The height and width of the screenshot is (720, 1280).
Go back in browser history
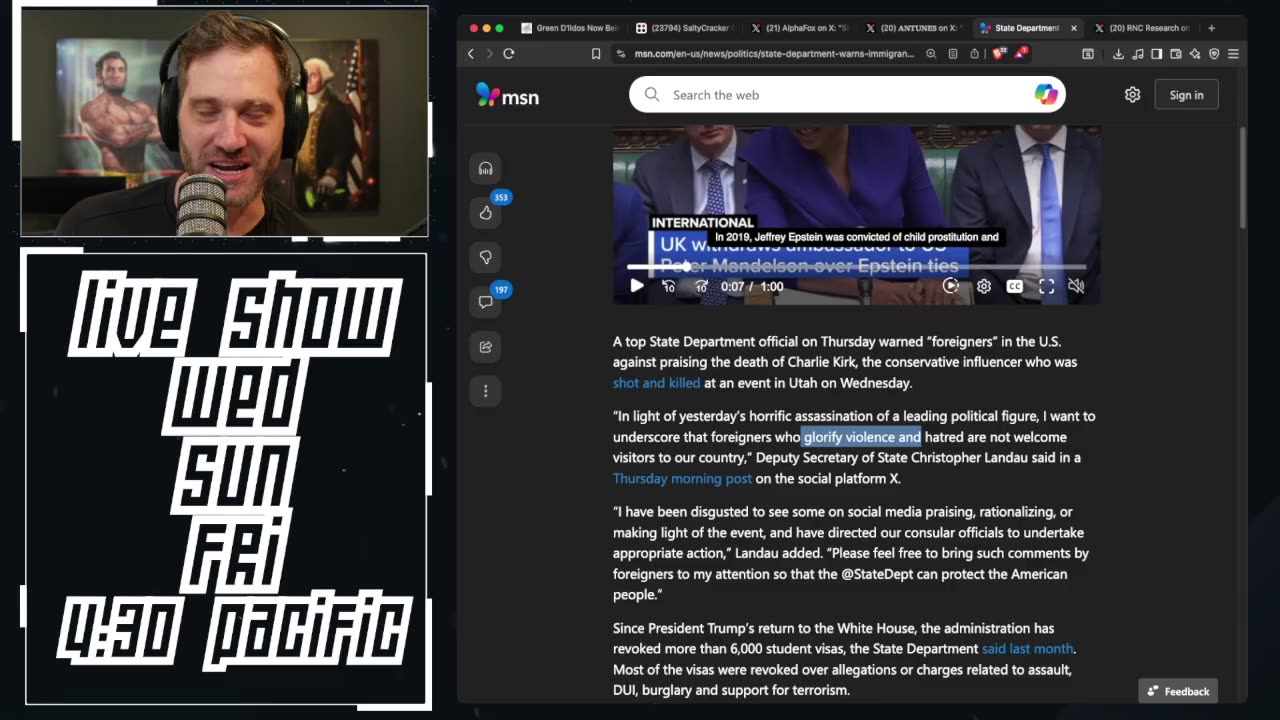point(471,54)
